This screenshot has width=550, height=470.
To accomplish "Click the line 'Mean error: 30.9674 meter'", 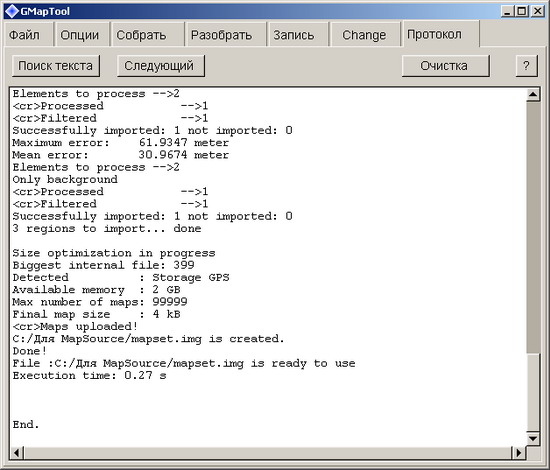I will pyautogui.click(x=120, y=155).
